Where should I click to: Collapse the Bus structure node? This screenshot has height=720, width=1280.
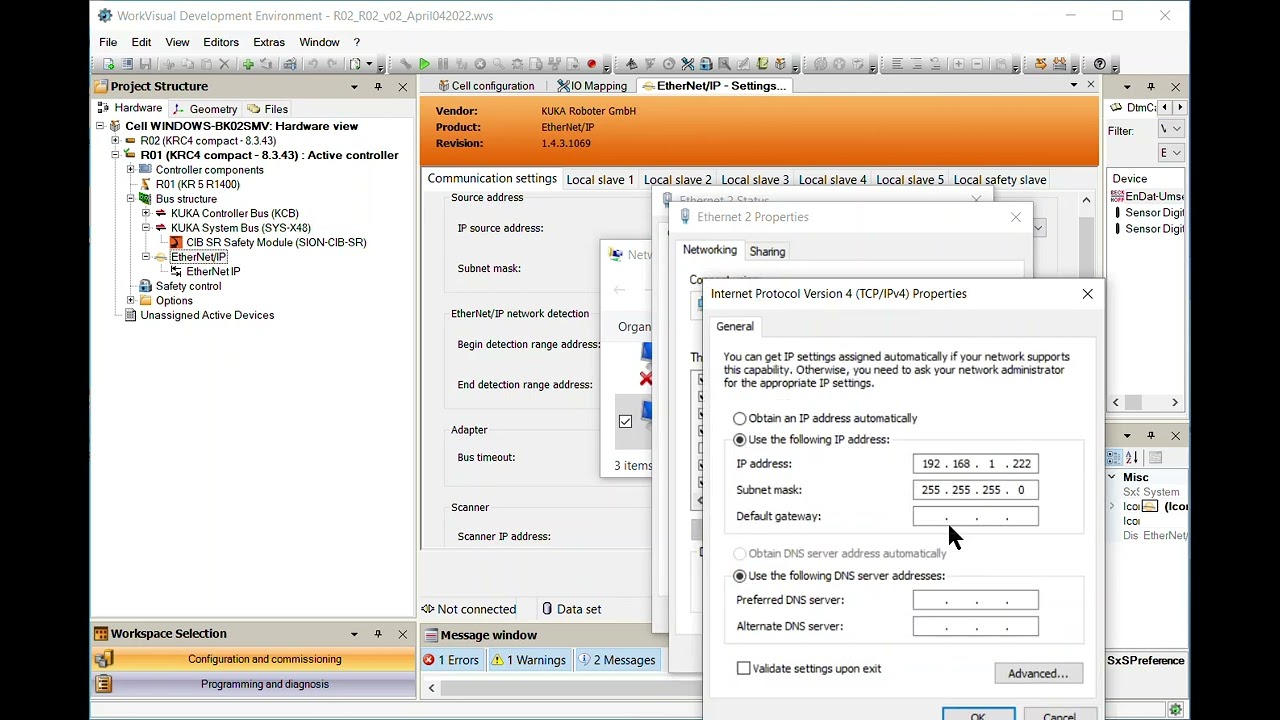pos(130,199)
